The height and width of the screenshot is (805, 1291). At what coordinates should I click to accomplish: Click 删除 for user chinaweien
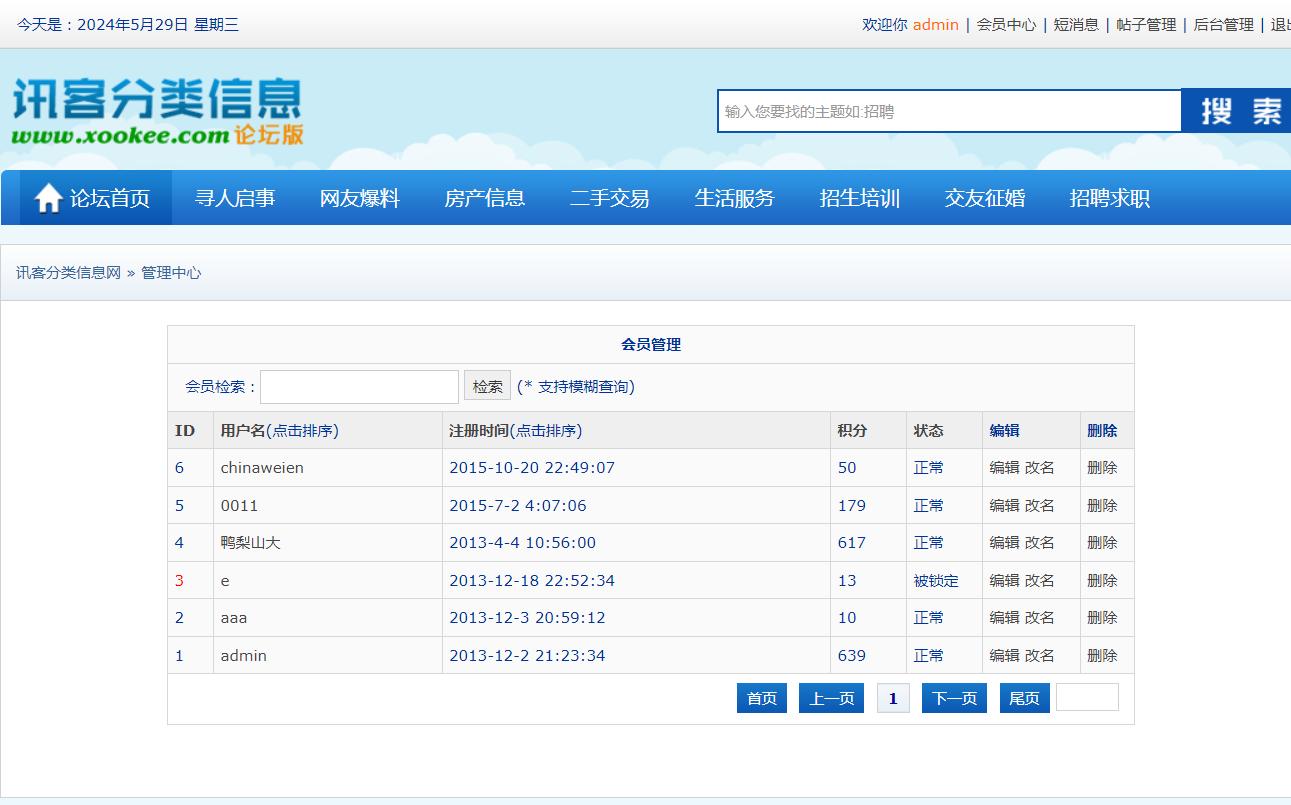[1103, 468]
